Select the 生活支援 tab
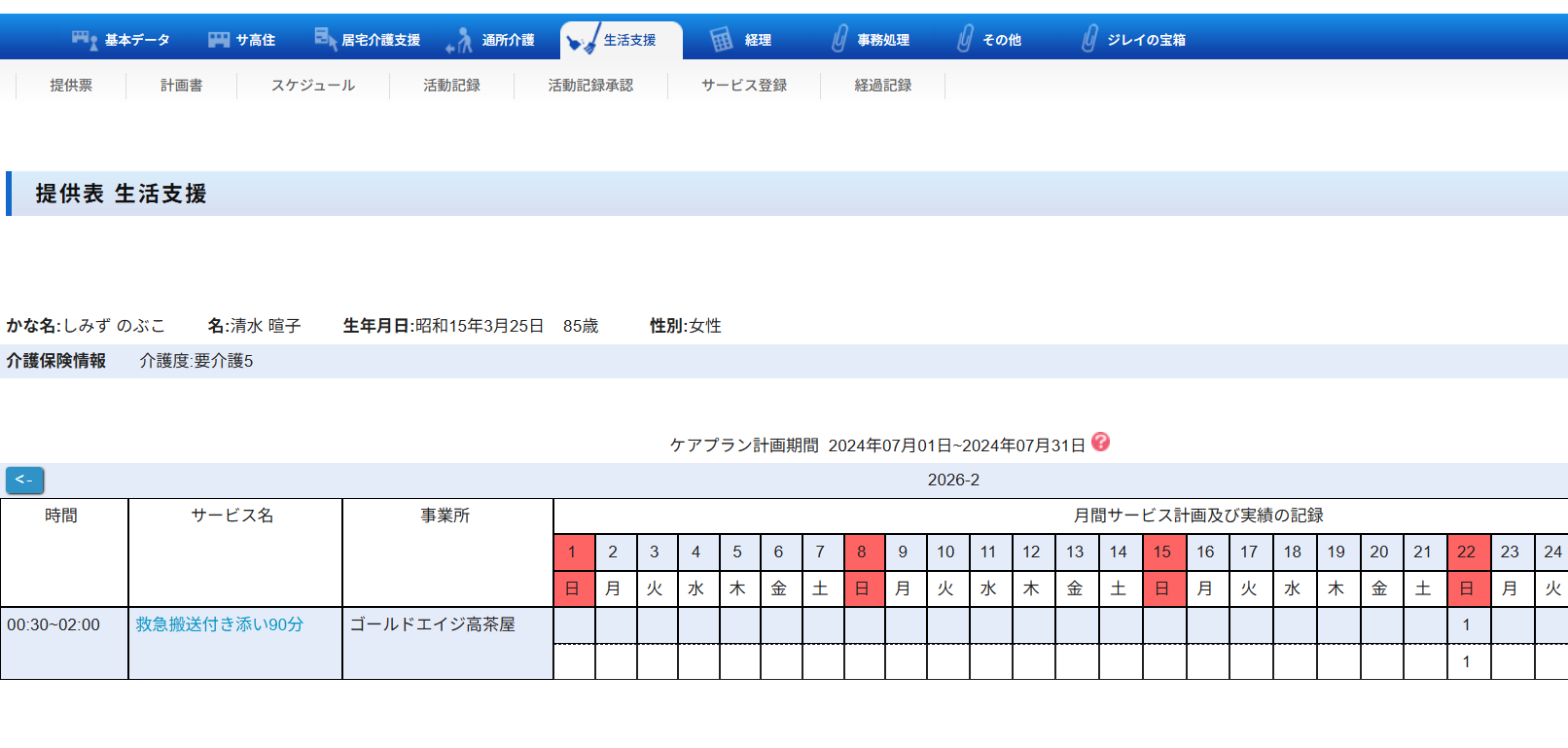1568x748 pixels. point(621,40)
